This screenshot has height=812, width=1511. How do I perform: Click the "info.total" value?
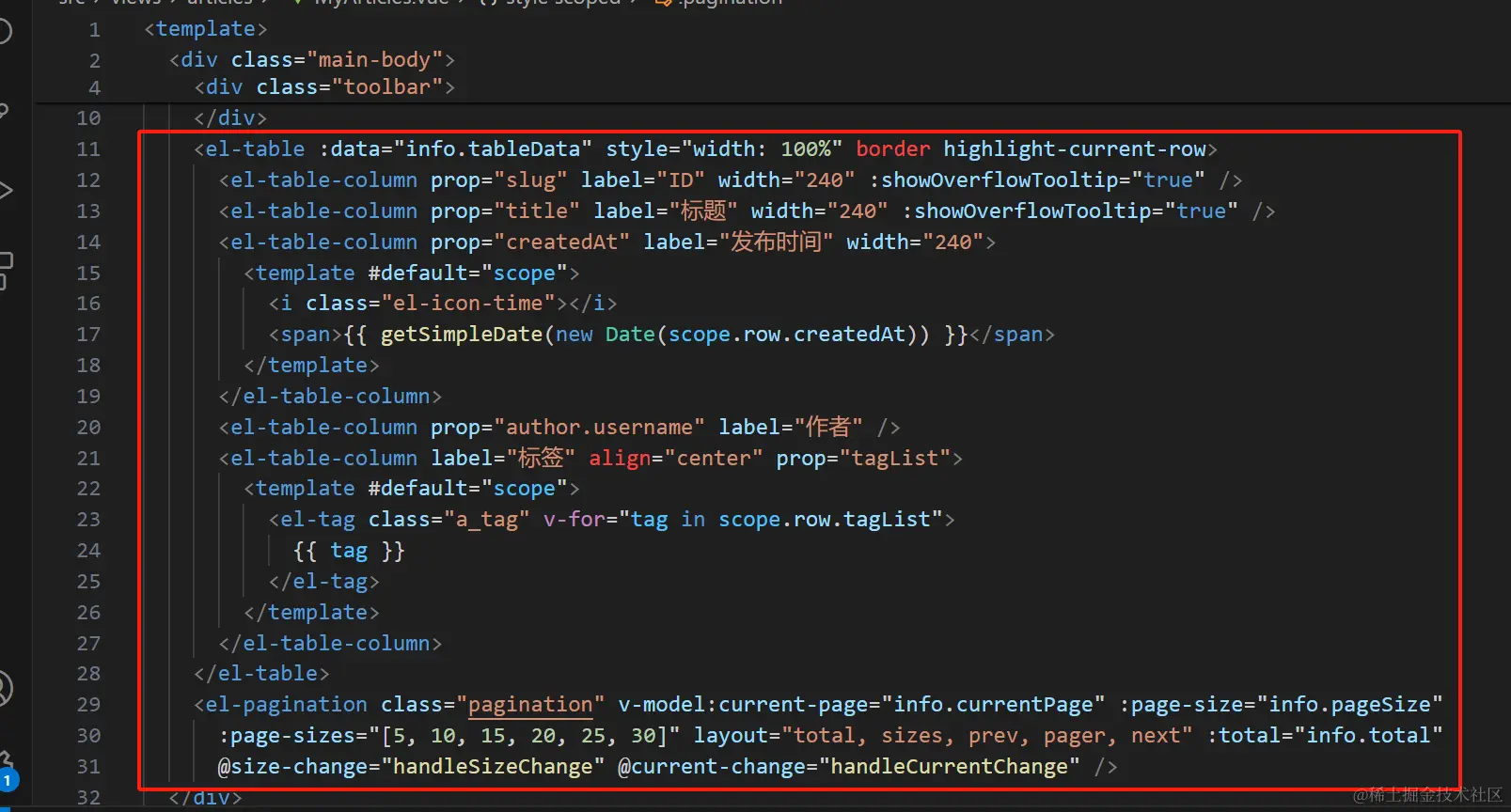coord(1368,735)
